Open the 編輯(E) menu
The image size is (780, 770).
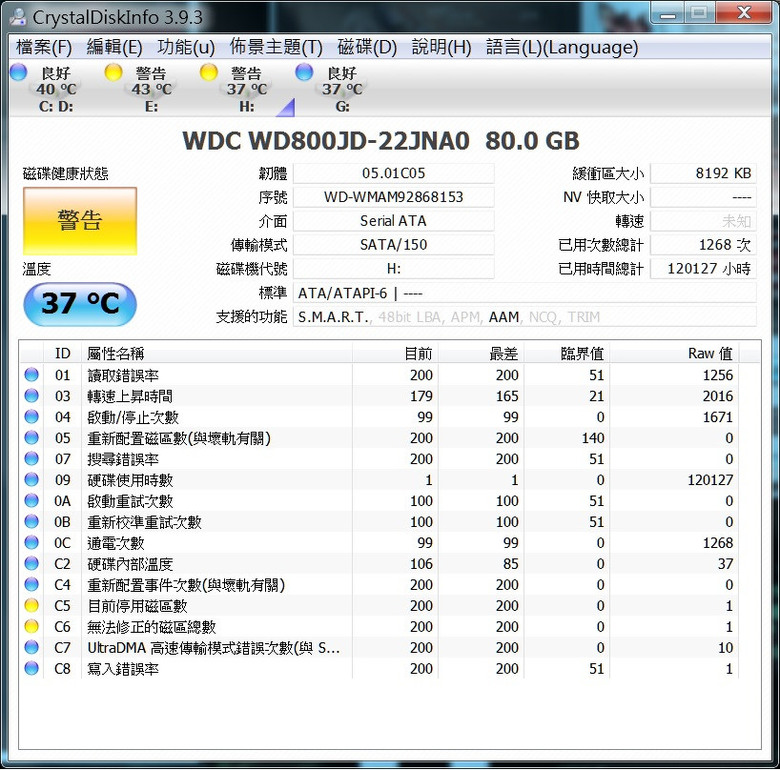[114, 47]
